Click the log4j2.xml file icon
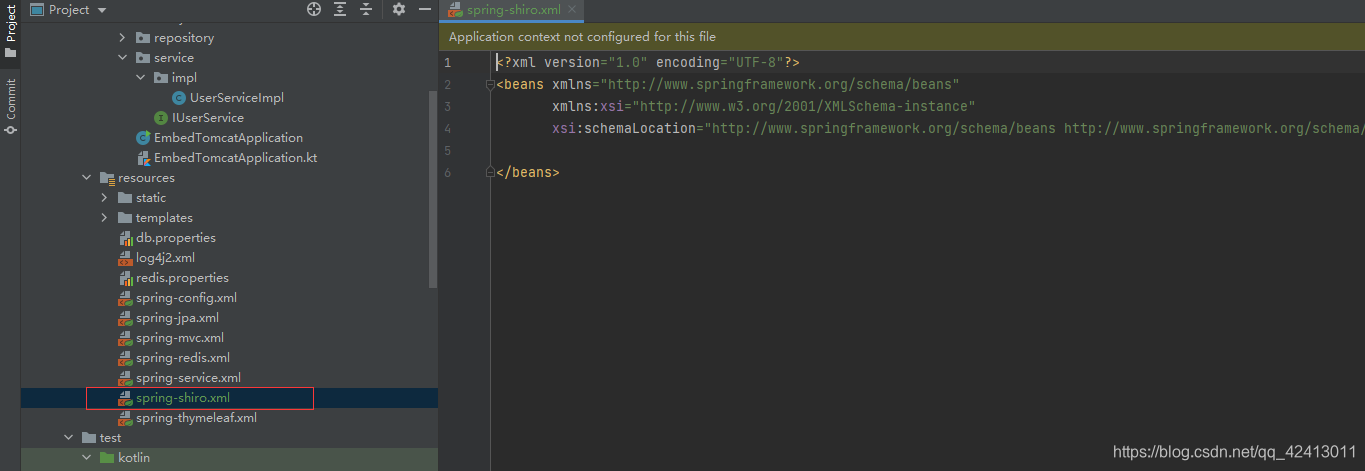1365x471 pixels. coord(126,257)
